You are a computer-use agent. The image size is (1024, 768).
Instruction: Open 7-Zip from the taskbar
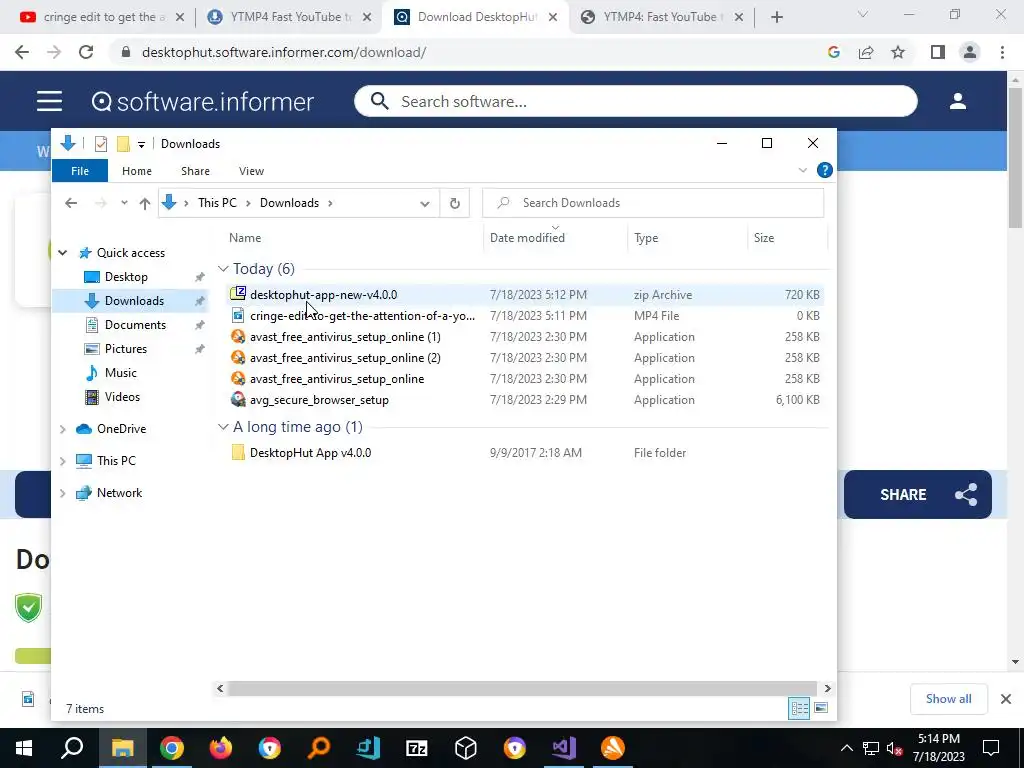(x=417, y=748)
